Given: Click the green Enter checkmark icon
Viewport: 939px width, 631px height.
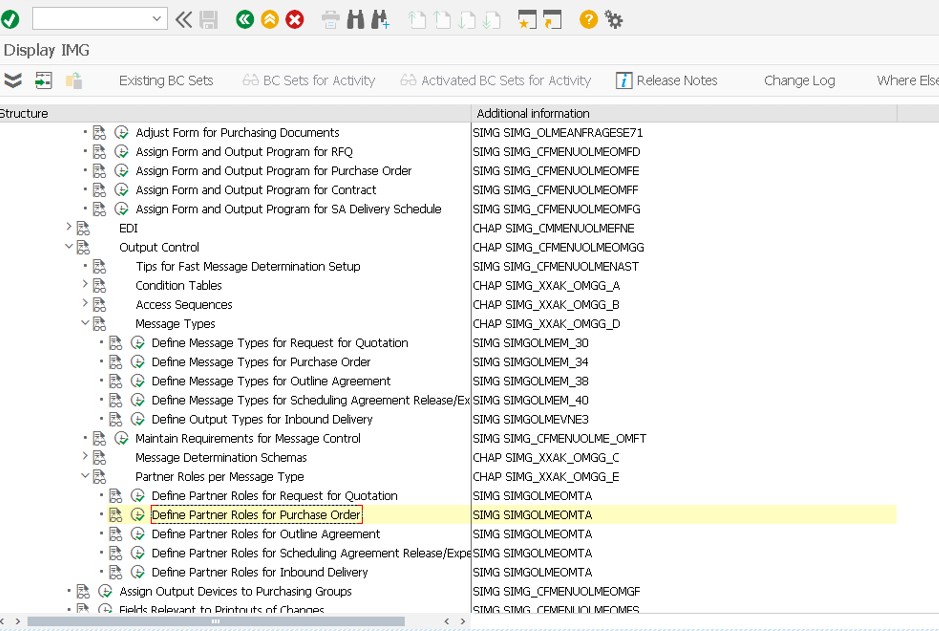Looking at the screenshot, I should tap(10, 20).
